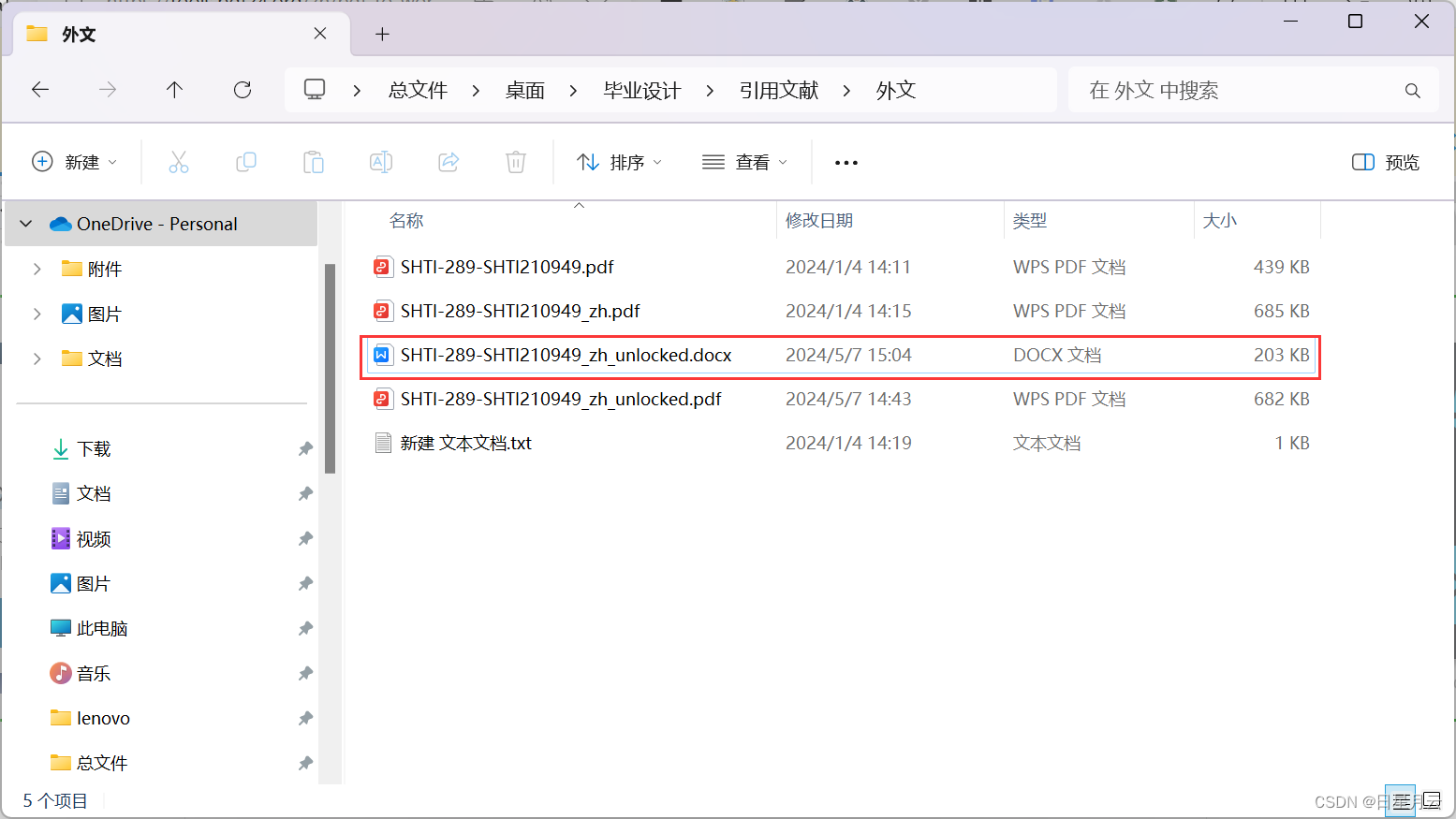
Task: Switch to large thumbnails view icon
Action: click(1432, 800)
